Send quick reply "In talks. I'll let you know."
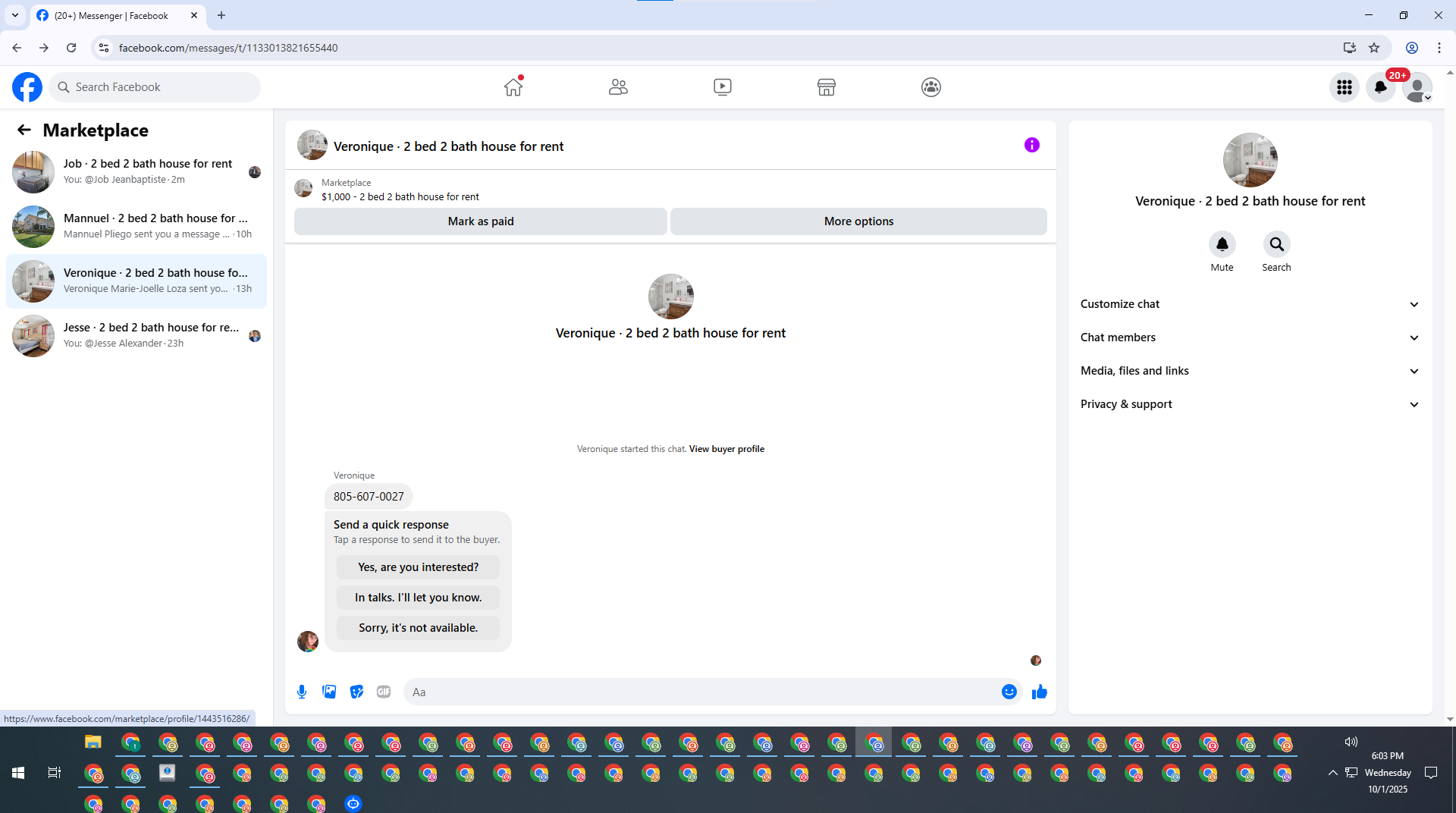This screenshot has width=1456, height=813. click(418, 598)
